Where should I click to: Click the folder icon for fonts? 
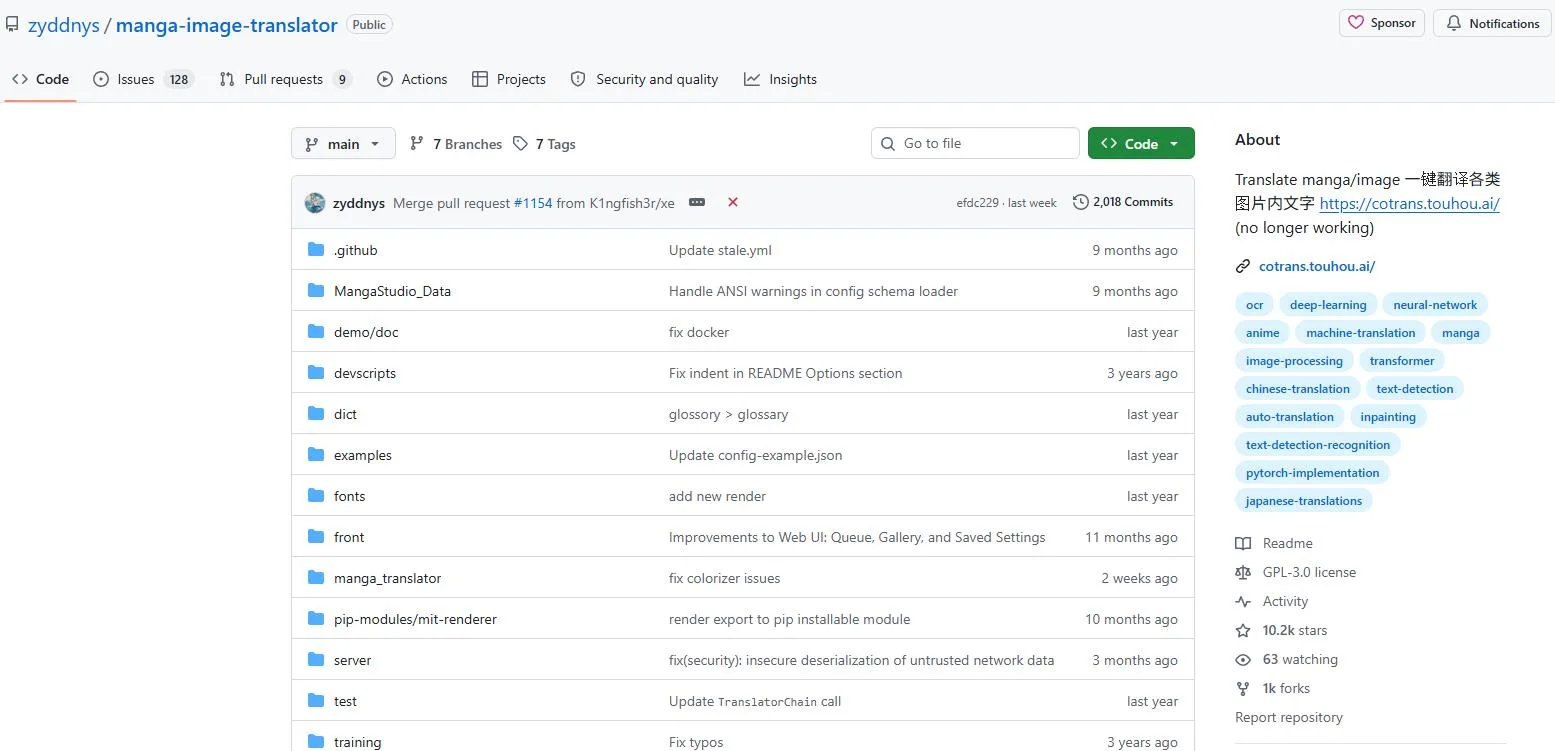316,496
